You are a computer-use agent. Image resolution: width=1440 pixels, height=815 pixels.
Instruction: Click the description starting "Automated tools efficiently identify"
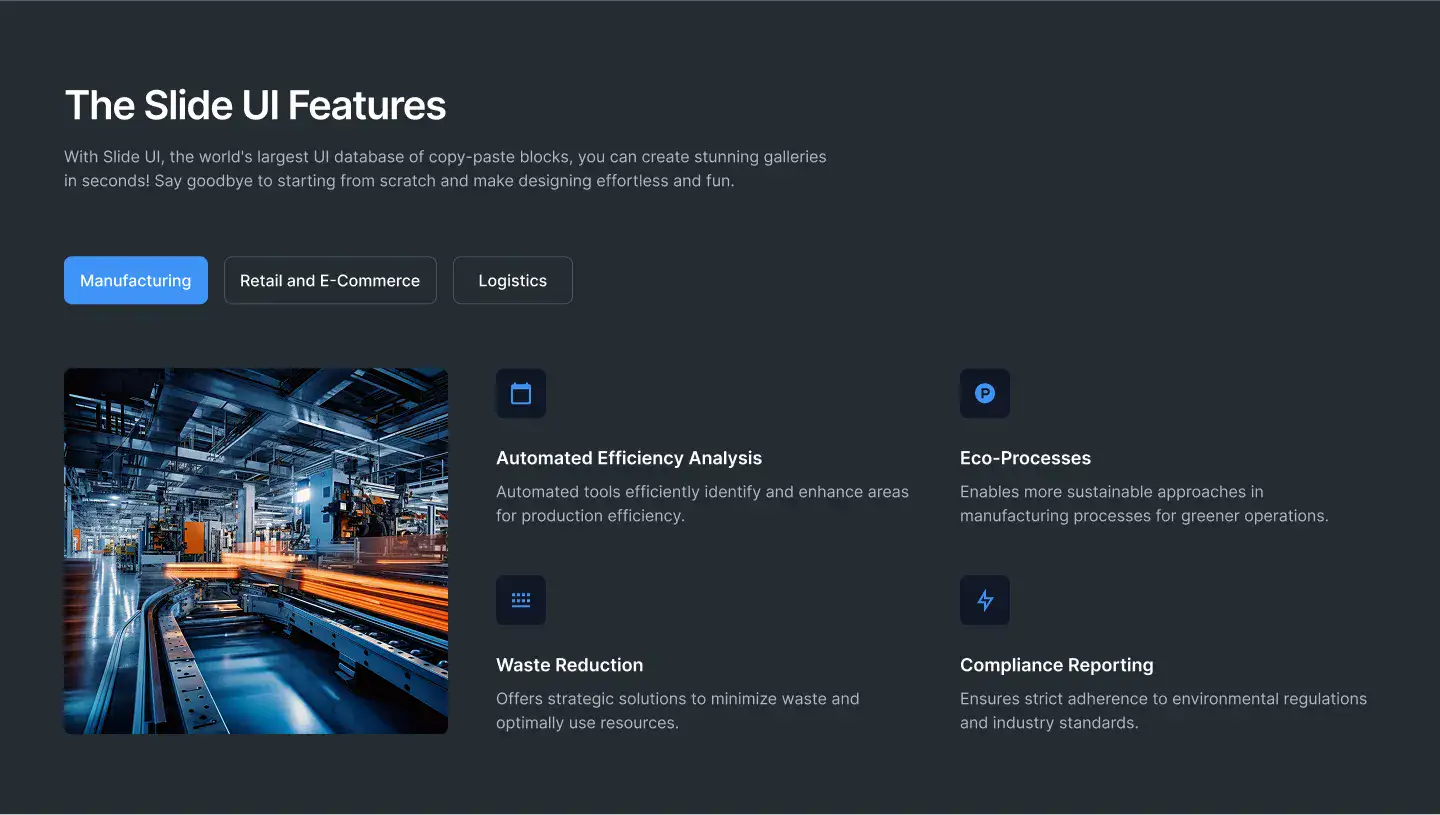coord(703,504)
